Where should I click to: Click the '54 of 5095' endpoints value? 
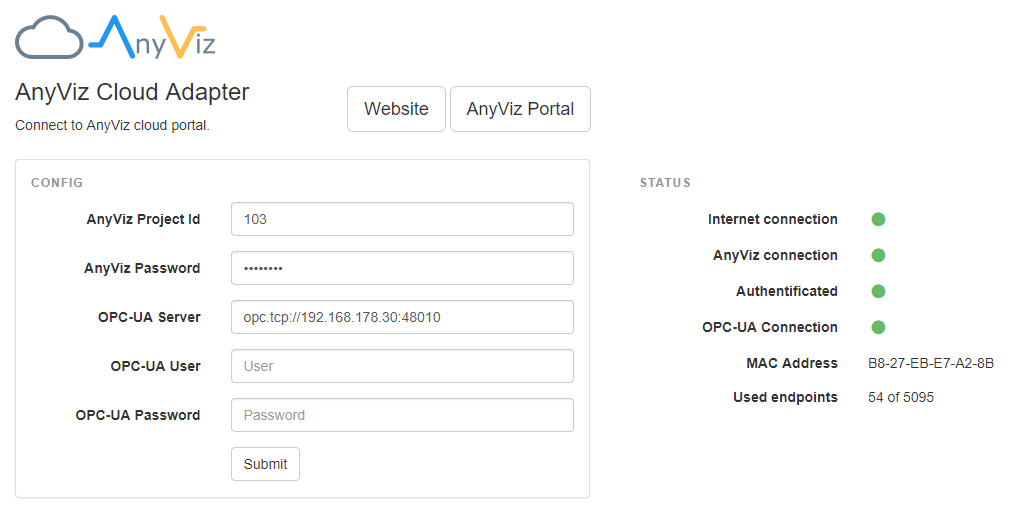pyautogui.click(x=901, y=397)
